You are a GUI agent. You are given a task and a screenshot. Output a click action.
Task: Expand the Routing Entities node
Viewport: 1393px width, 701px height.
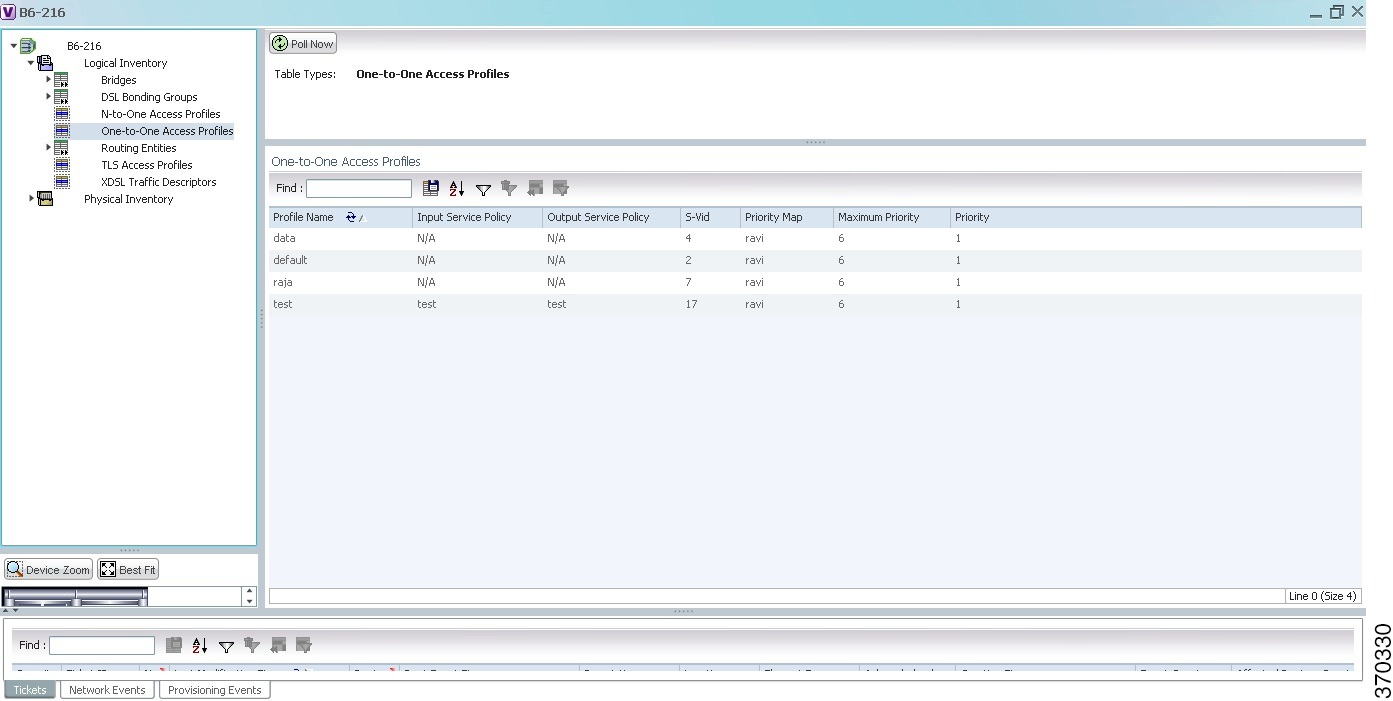[x=48, y=148]
